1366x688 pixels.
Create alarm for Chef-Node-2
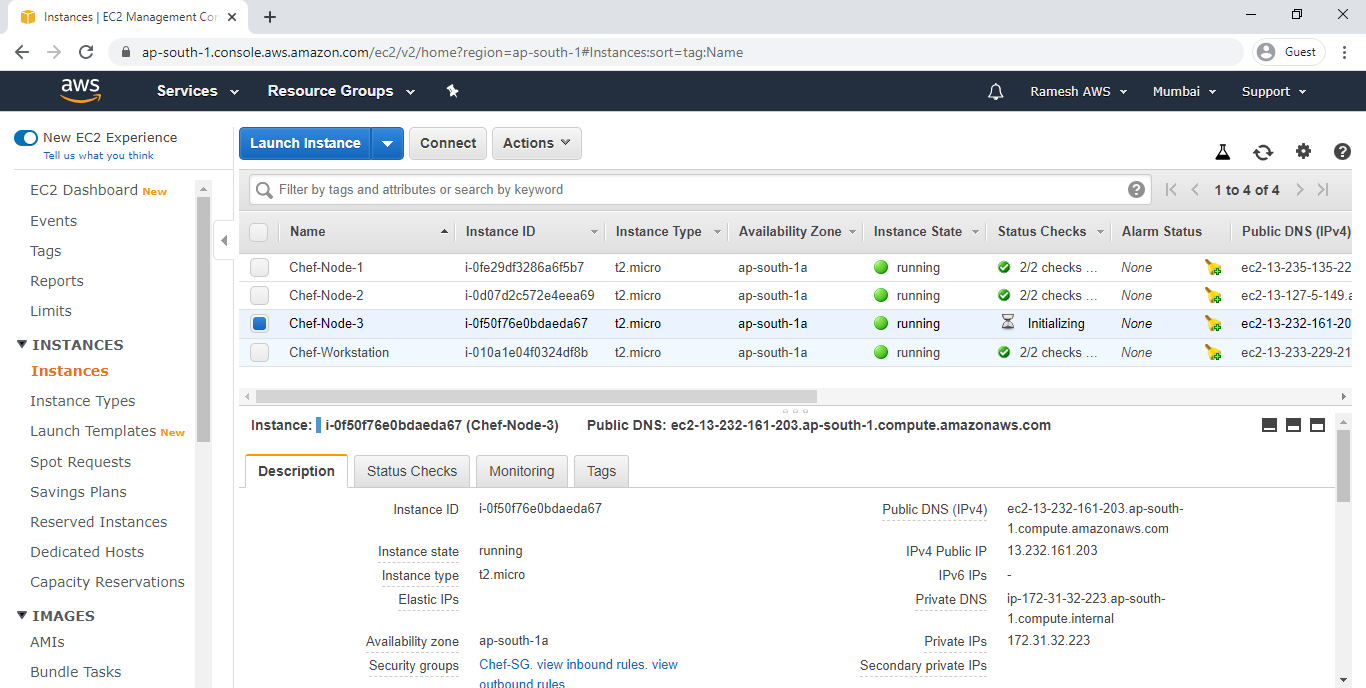1213,296
